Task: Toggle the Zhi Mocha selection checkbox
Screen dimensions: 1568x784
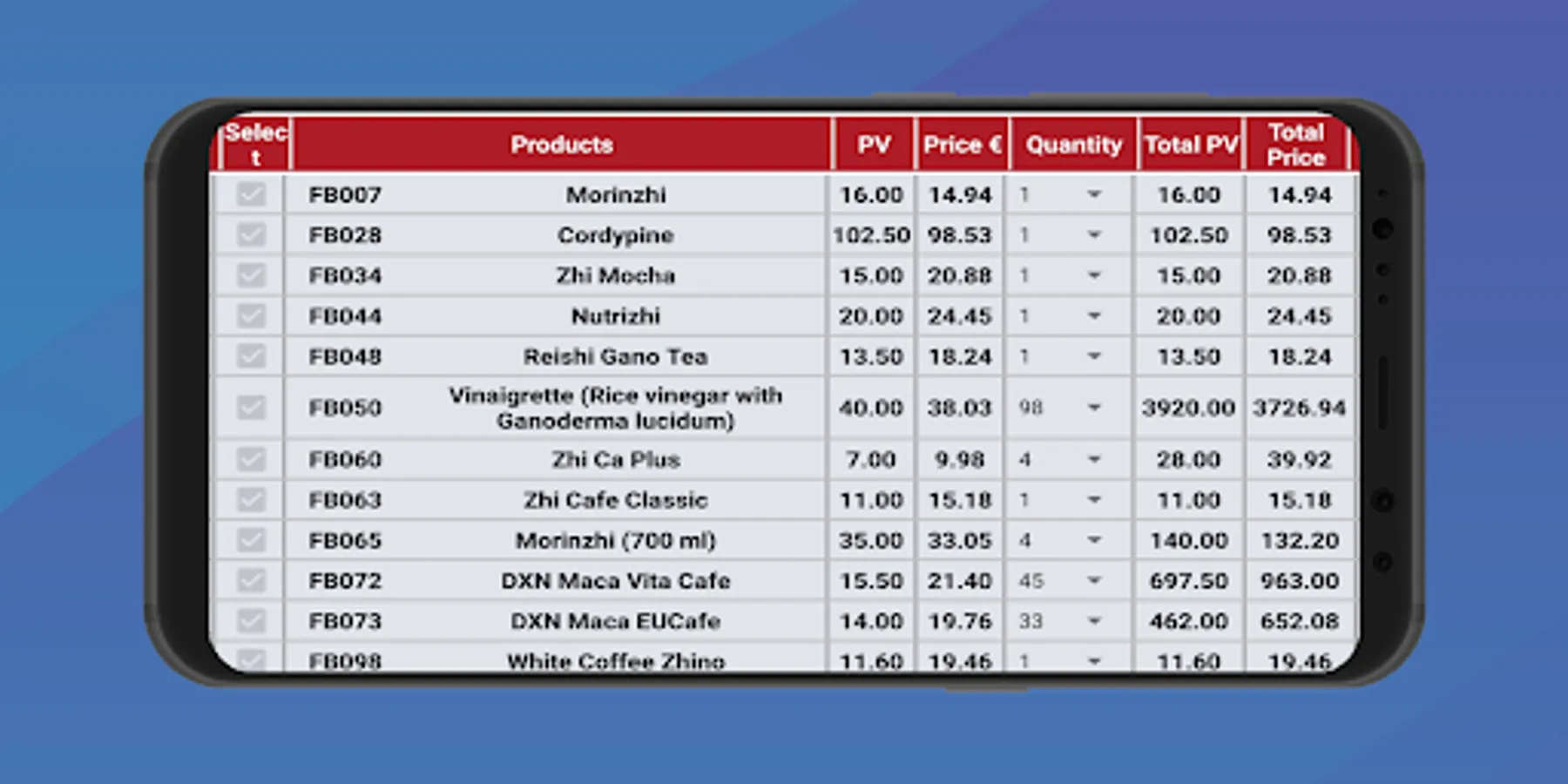Action: [x=251, y=275]
